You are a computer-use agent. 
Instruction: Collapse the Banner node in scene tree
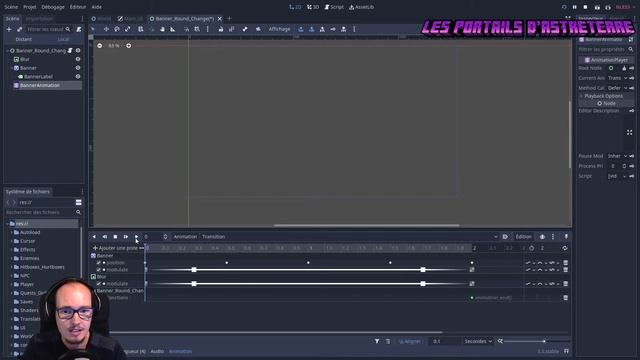[11, 68]
